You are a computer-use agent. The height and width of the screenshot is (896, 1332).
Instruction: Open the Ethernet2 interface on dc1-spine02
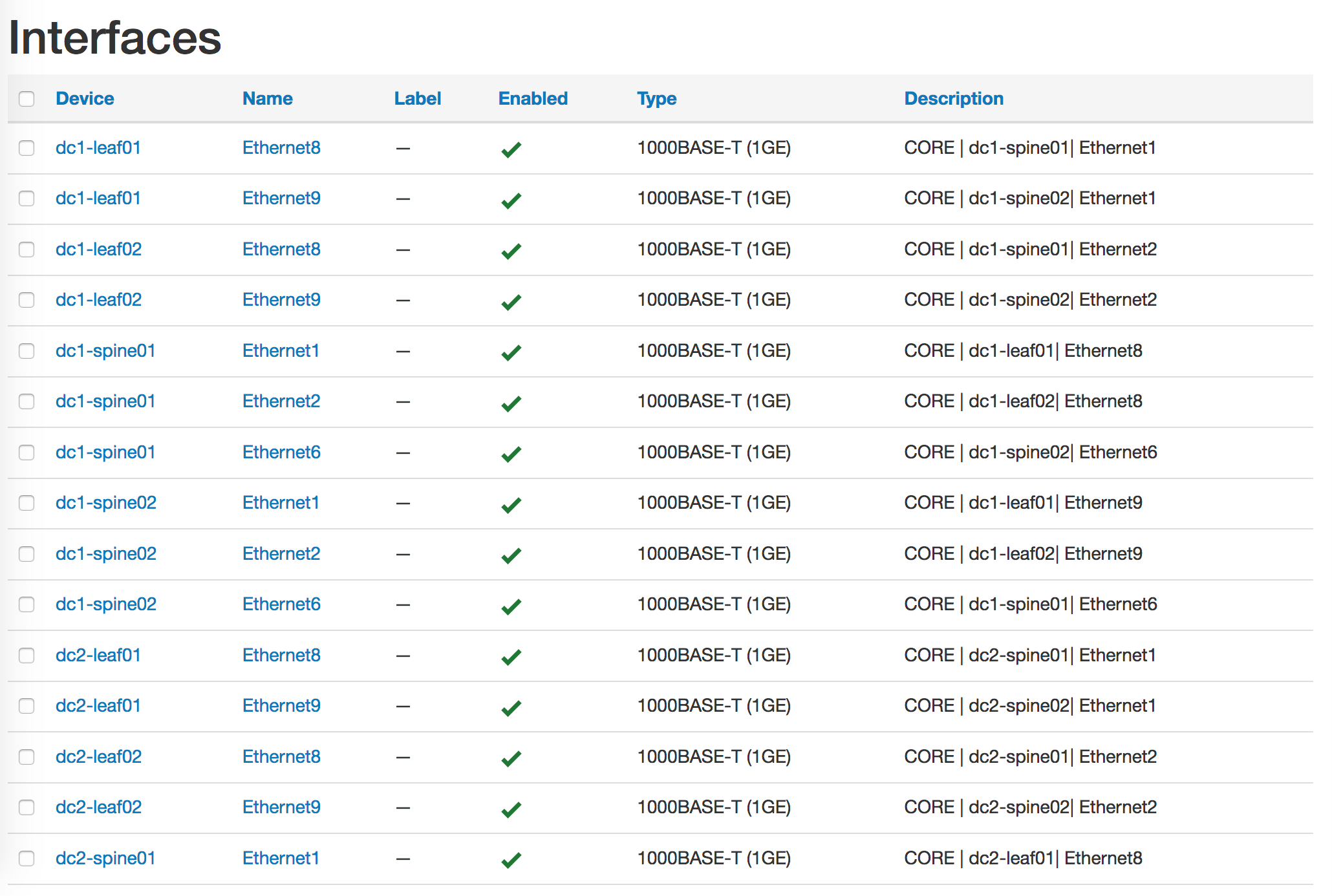281,553
